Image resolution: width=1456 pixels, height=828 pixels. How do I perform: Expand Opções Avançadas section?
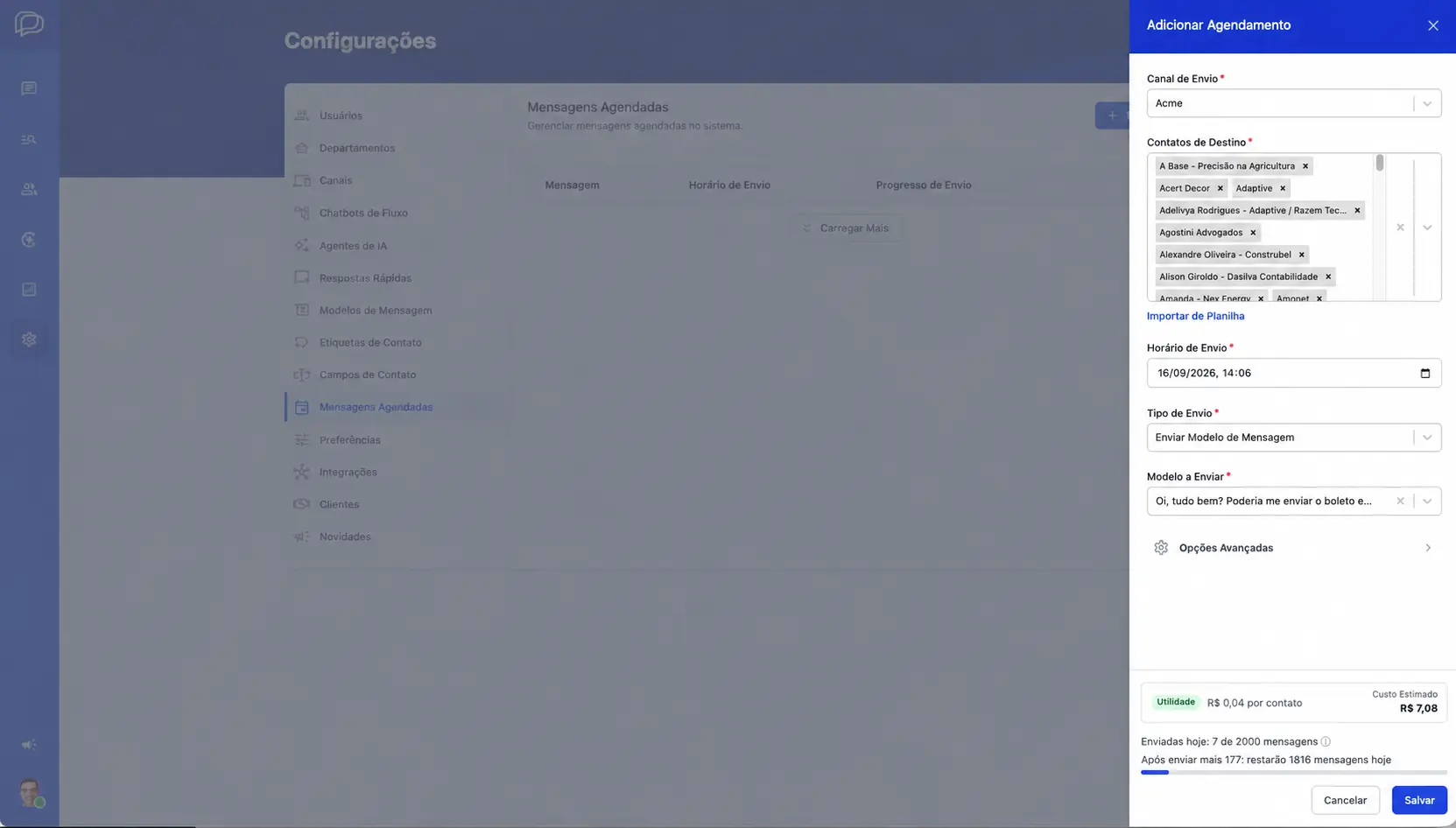(x=1293, y=548)
